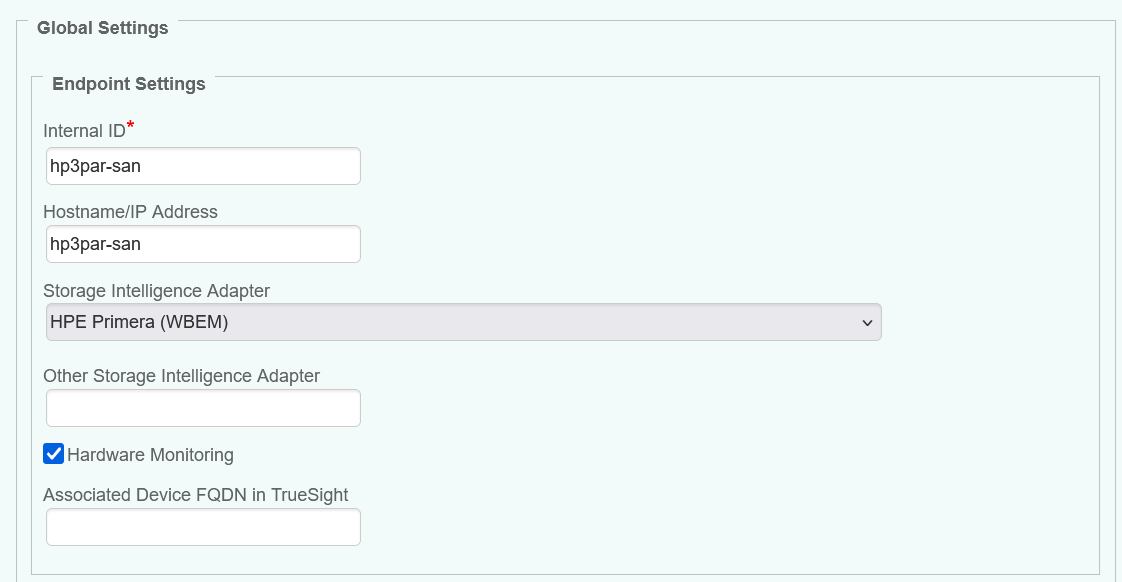Click the Global Settings group label

click(102, 28)
